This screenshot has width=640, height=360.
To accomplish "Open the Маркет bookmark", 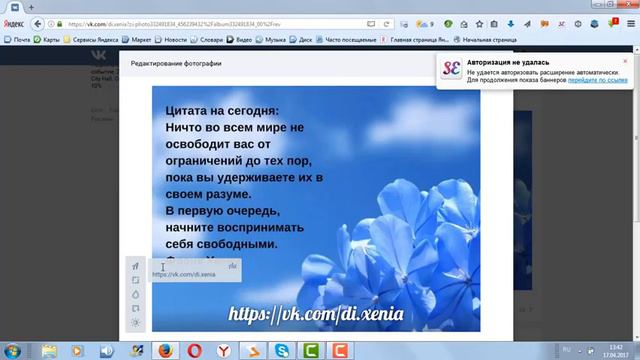I will [137, 40].
